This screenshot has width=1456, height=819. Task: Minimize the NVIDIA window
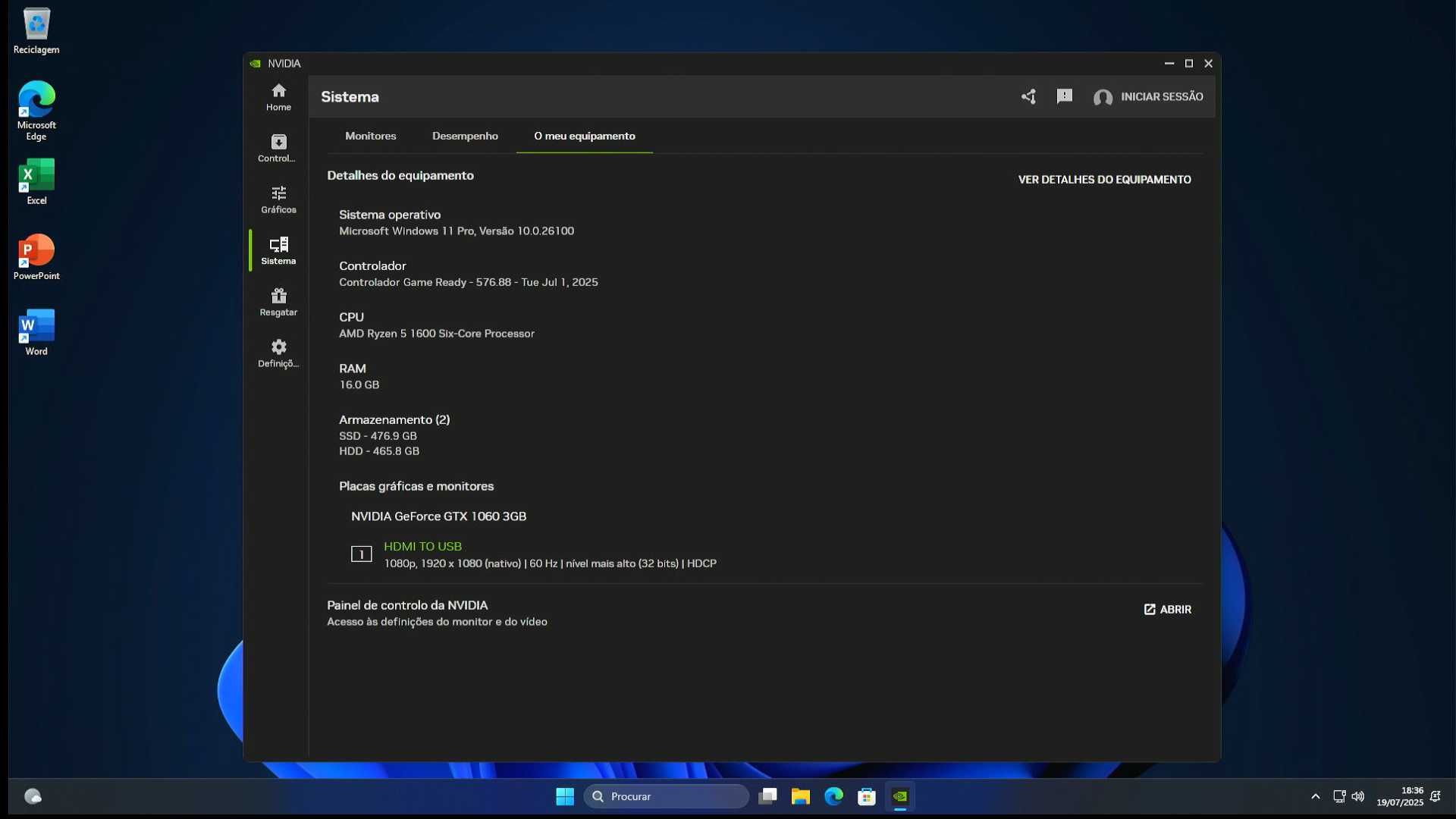pos(1169,64)
